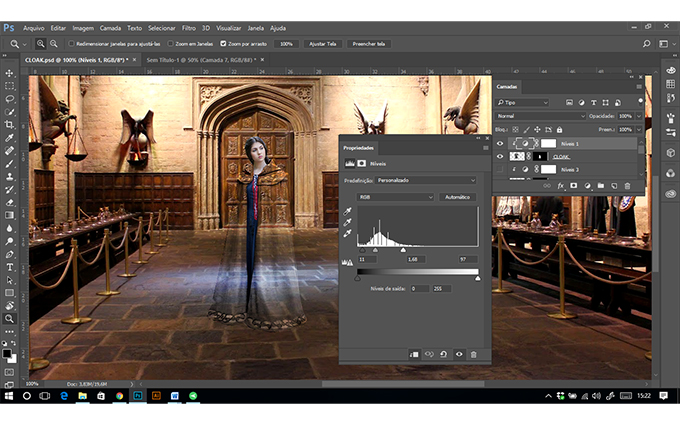Select the Hand tool
Screen dimensions: 680x425
point(9,306)
